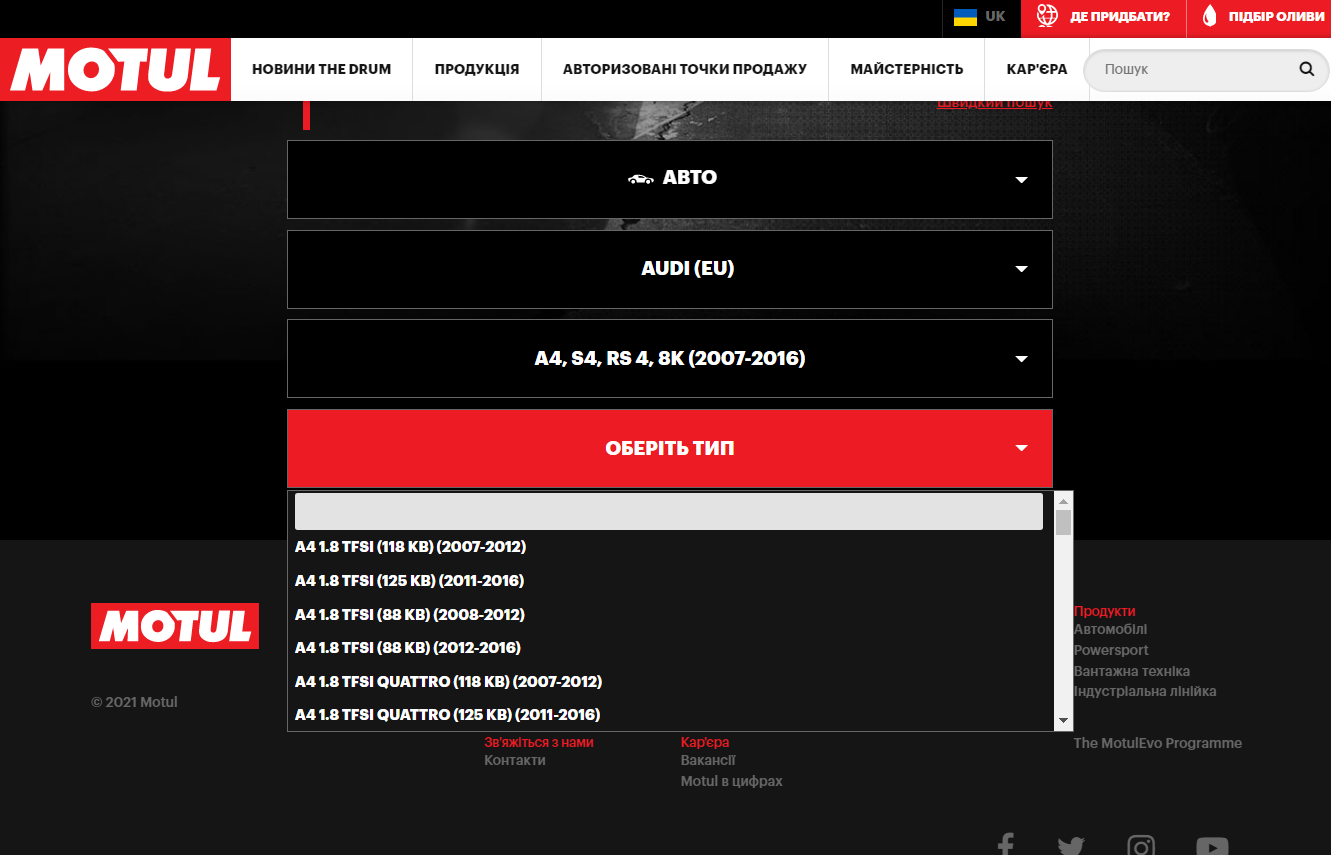This screenshot has width=1331, height=855.
Task: Click the Ukrainian flag language icon
Action: tap(965, 17)
